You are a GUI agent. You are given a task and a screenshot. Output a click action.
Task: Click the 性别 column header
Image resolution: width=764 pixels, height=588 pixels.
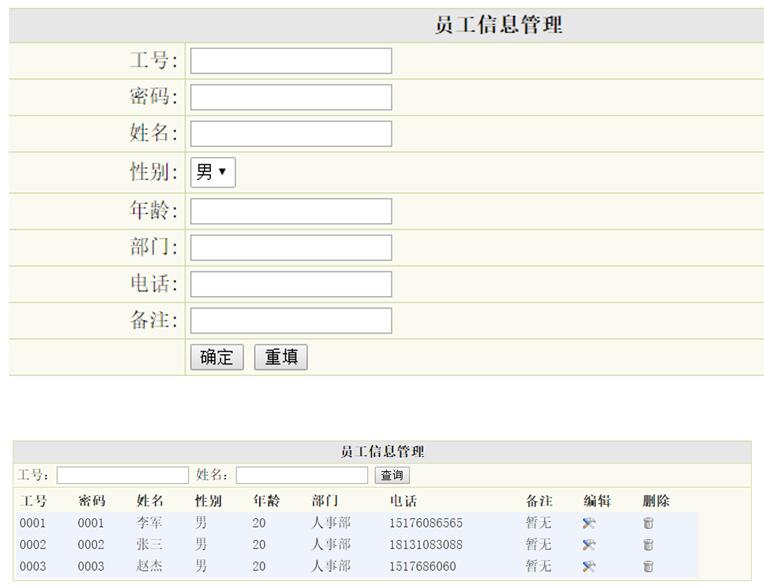tap(208, 501)
